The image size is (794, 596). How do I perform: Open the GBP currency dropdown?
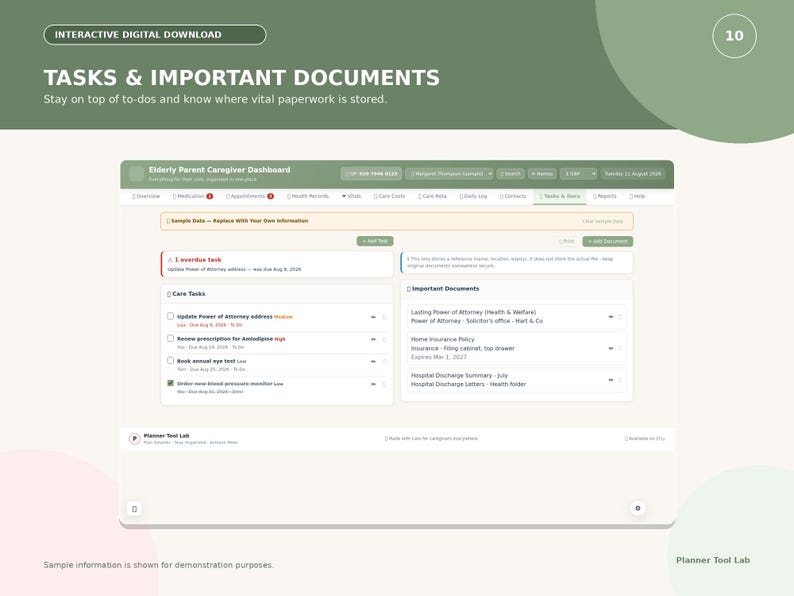pyautogui.click(x=578, y=174)
